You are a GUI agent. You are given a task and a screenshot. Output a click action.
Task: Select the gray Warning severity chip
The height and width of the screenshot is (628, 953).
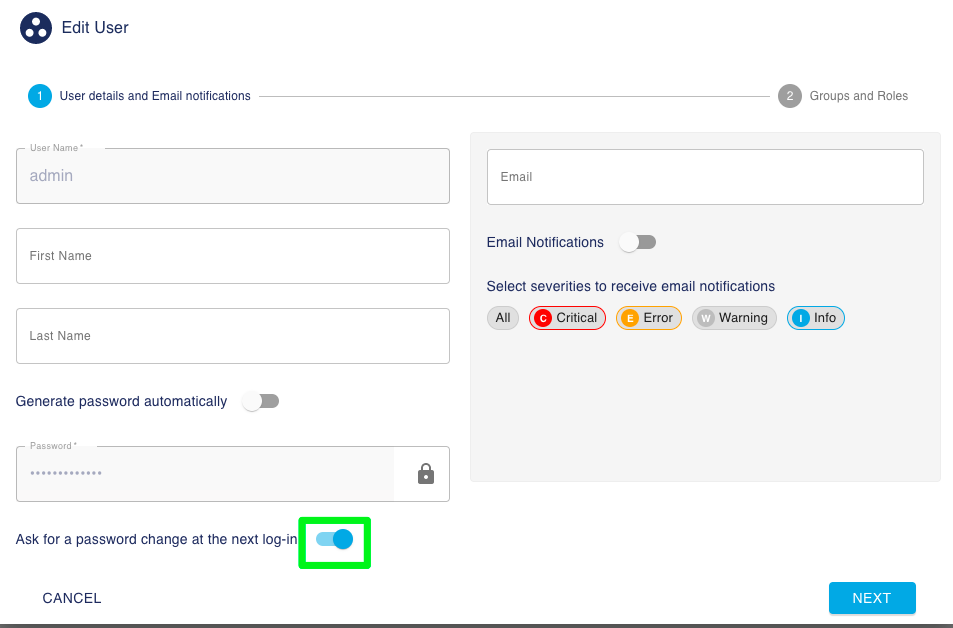[x=734, y=318]
